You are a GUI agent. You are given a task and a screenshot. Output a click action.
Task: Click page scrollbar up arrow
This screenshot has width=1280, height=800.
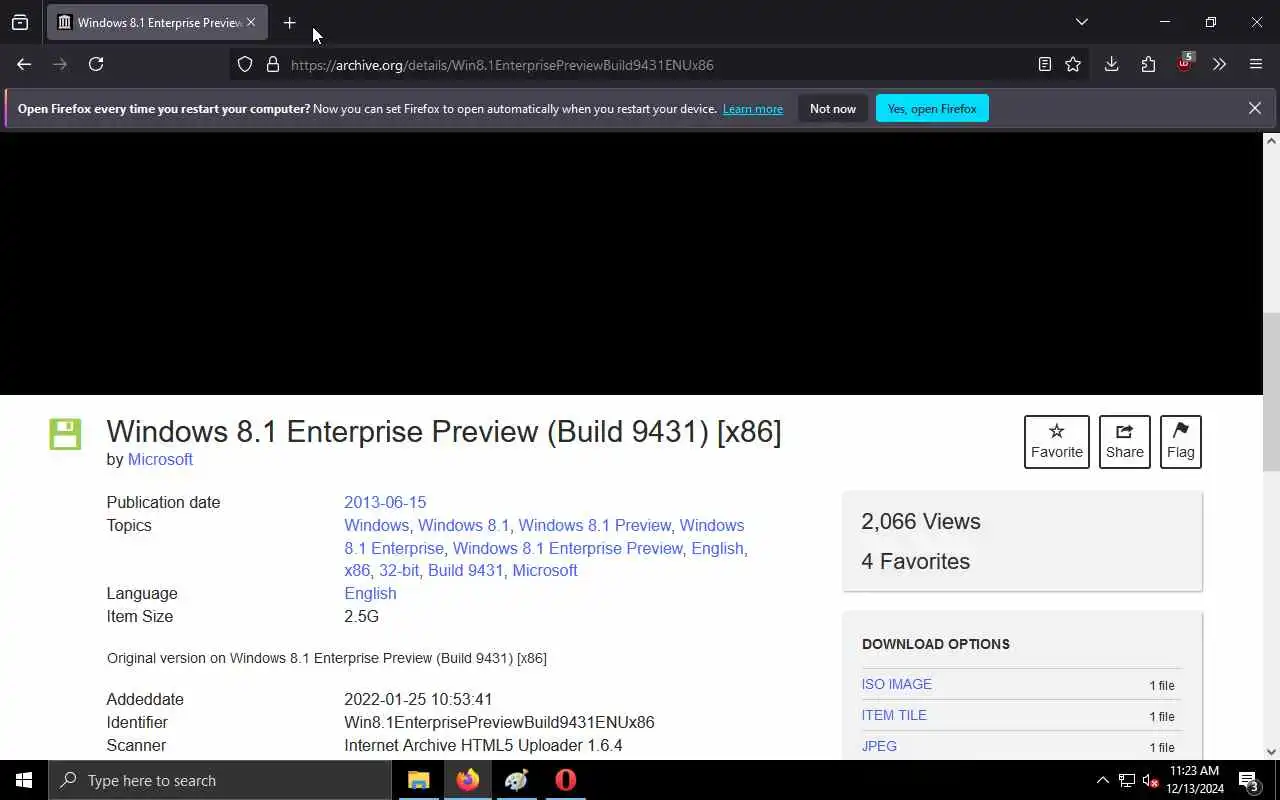click(1271, 141)
